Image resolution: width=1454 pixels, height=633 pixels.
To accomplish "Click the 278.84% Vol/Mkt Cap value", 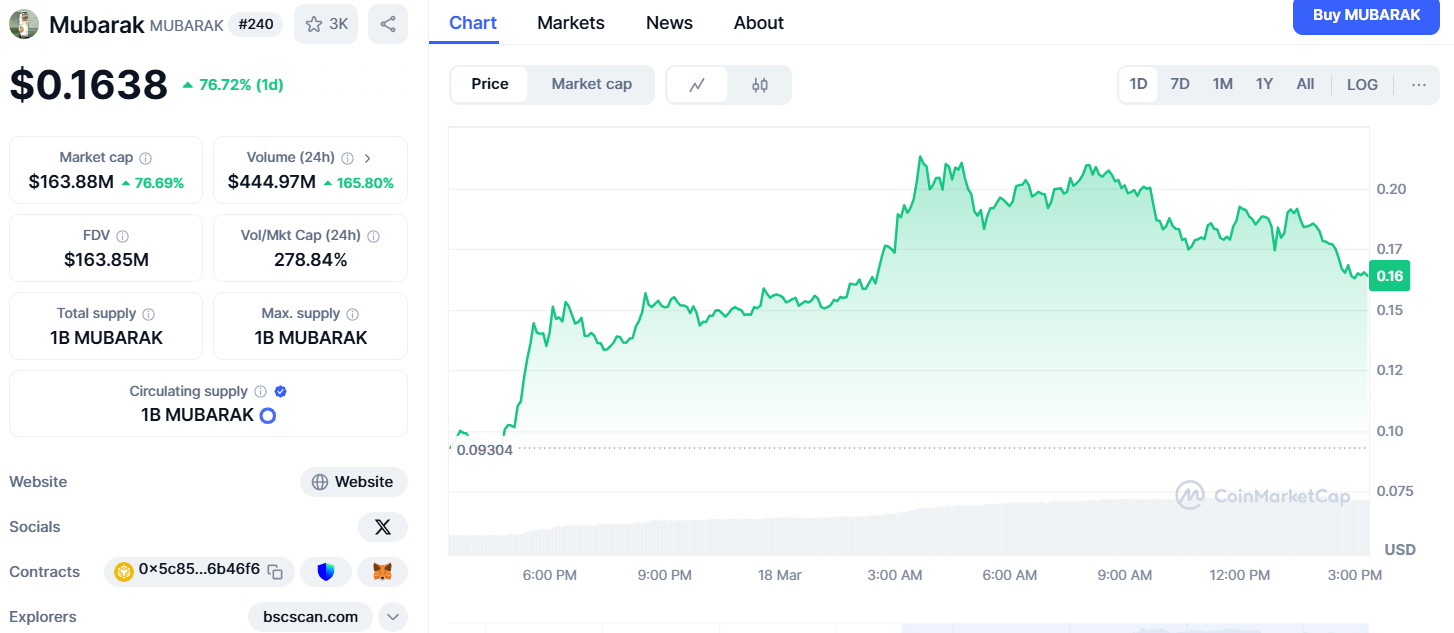I will coord(310,260).
